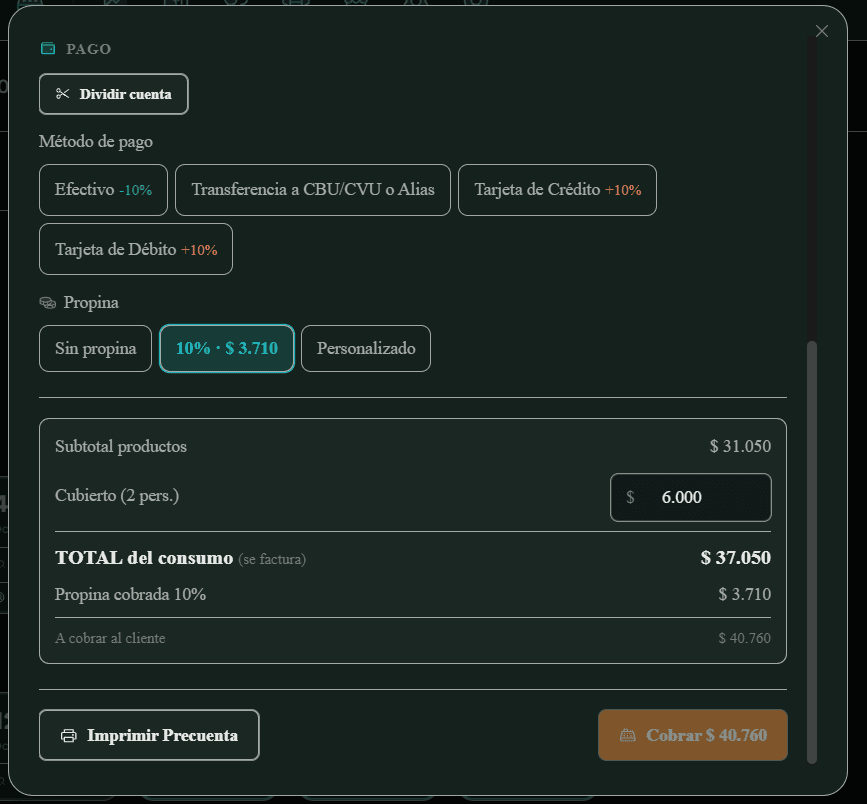
Task: Charge the customer with Cobrar $ 40.760
Action: (x=693, y=735)
